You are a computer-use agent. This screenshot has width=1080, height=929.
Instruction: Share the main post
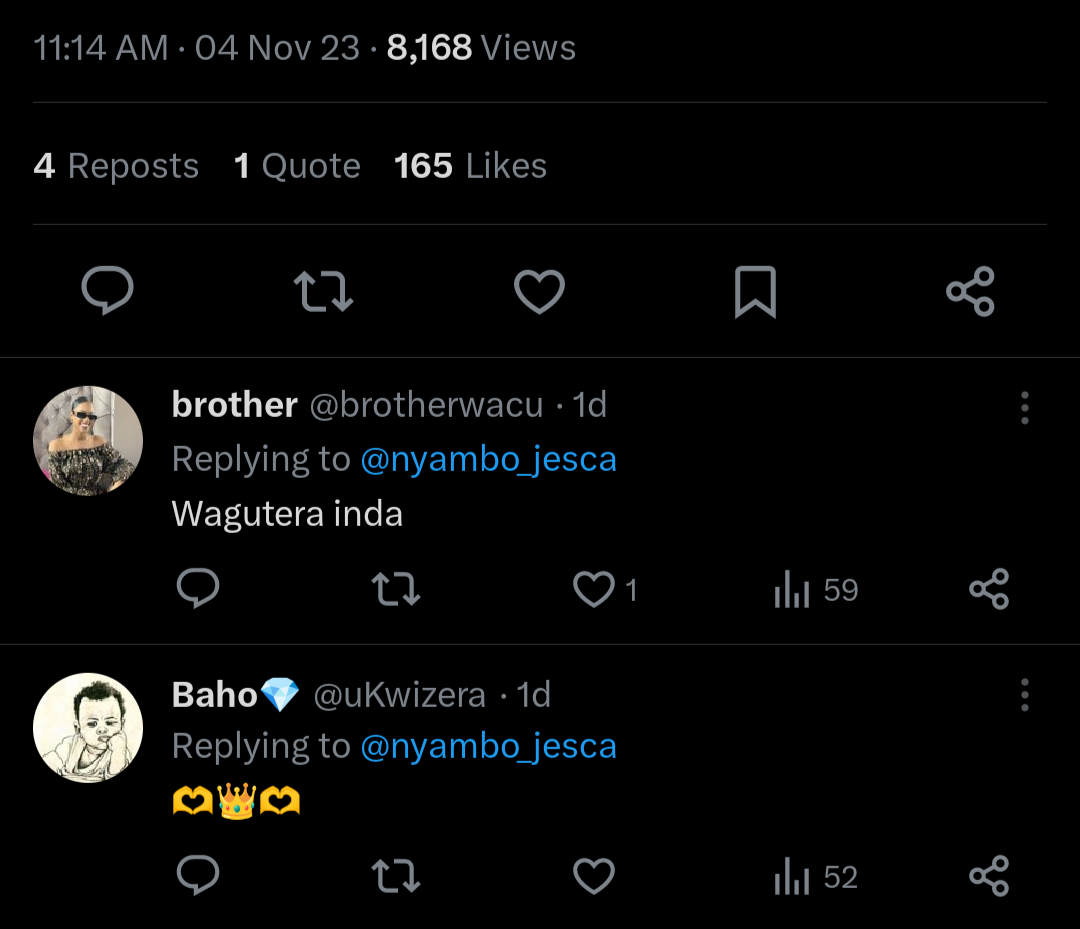pos(970,291)
